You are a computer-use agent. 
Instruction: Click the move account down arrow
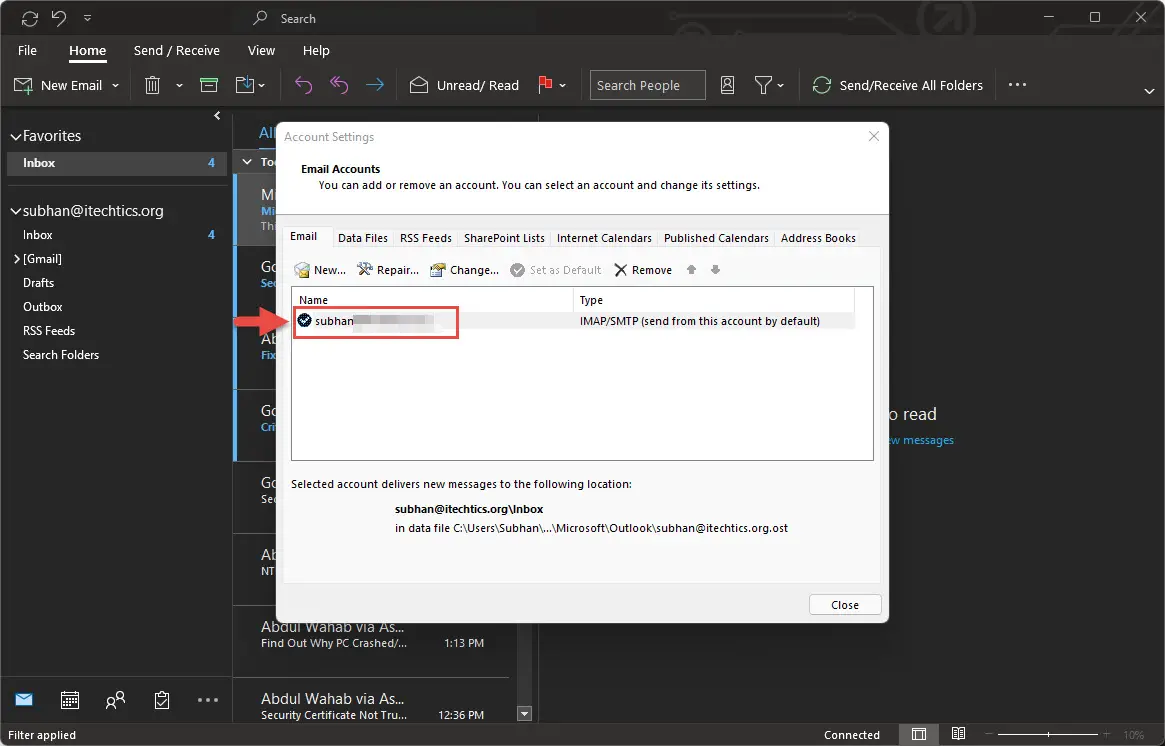coord(715,270)
